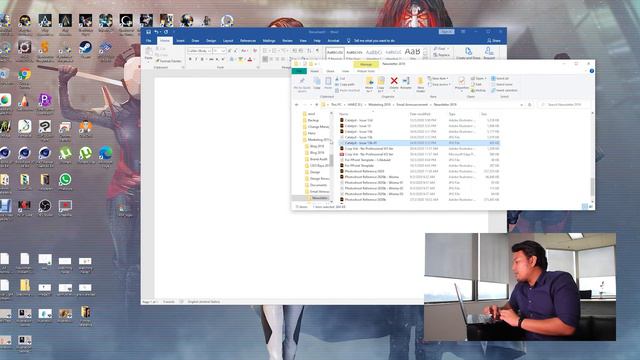Click Format Painter in Word ribbon
Screen dimensions: 640x360
tap(168, 61)
